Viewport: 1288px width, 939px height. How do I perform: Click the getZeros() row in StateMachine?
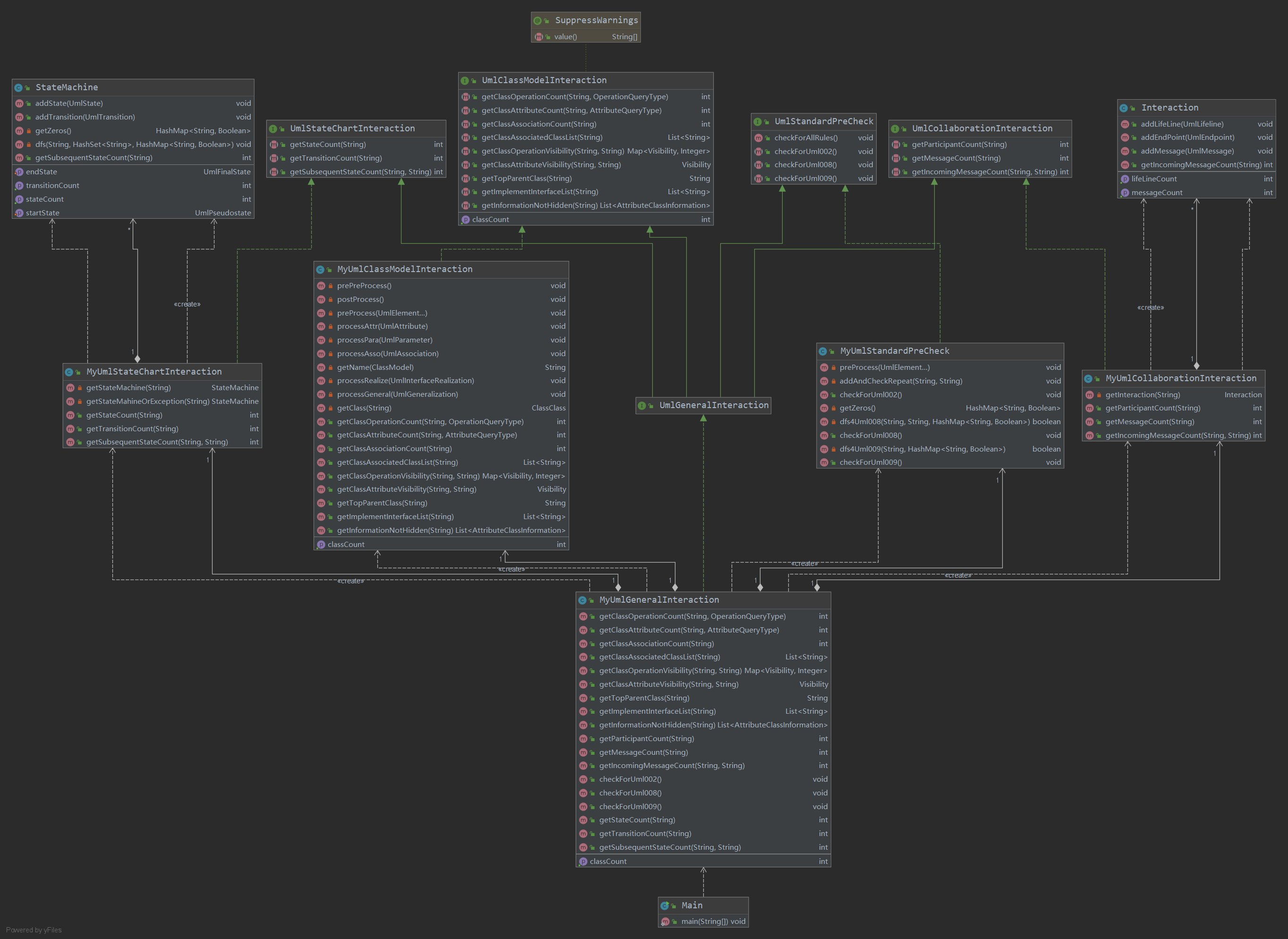click(x=133, y=131)
